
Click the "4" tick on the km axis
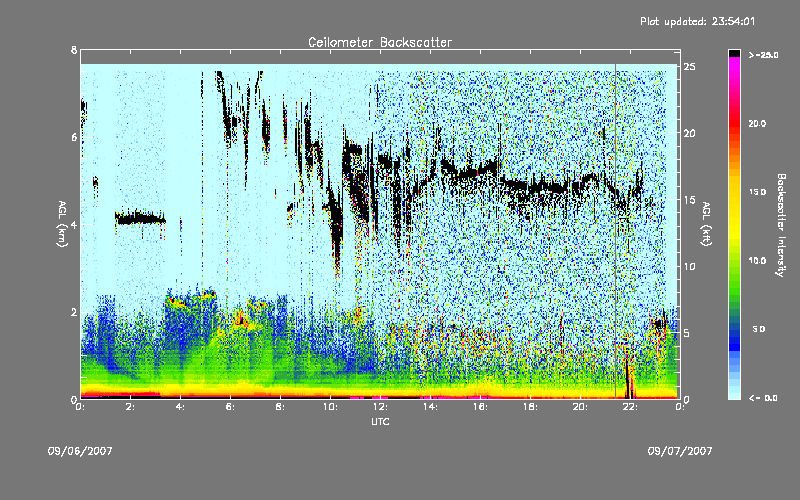pyautogui.click(x=74, y=224)
